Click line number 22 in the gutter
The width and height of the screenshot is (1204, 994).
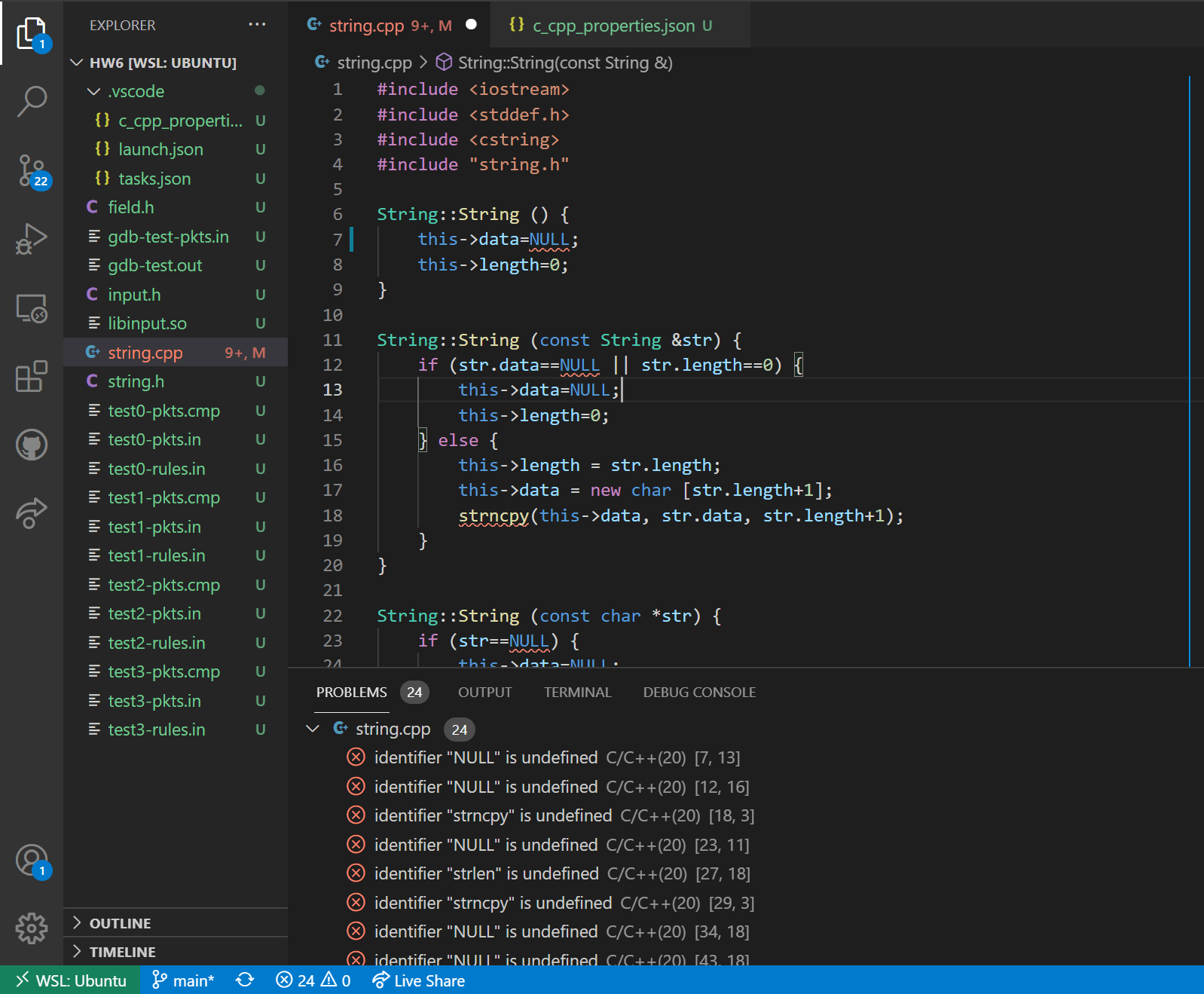[x=332, y=616]
